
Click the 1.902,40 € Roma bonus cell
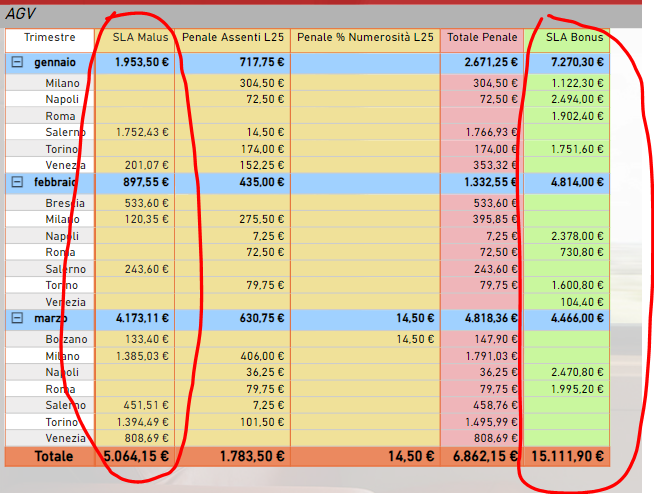point(577,116)
